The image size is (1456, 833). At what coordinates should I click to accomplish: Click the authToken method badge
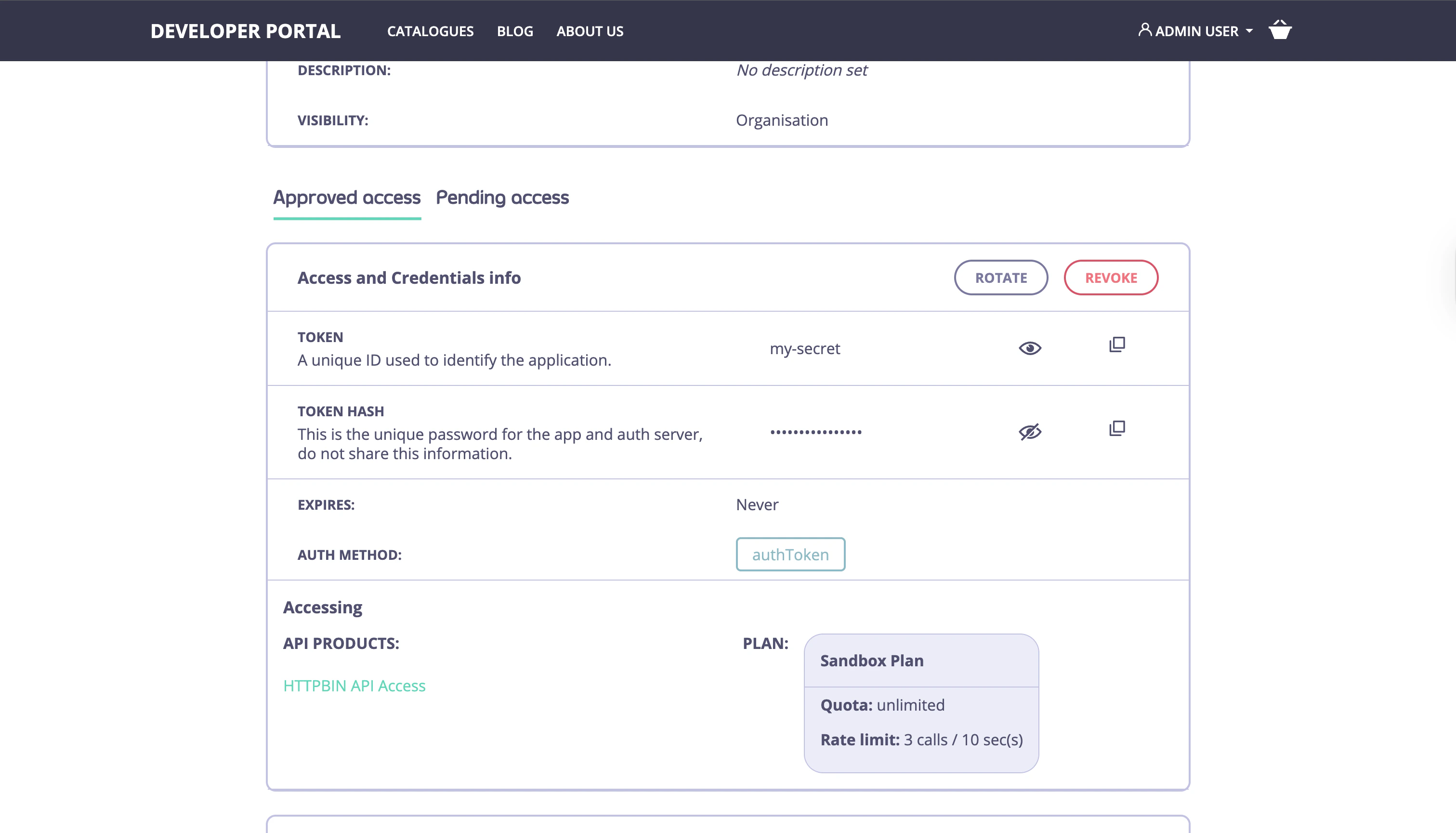click(790, 555)
